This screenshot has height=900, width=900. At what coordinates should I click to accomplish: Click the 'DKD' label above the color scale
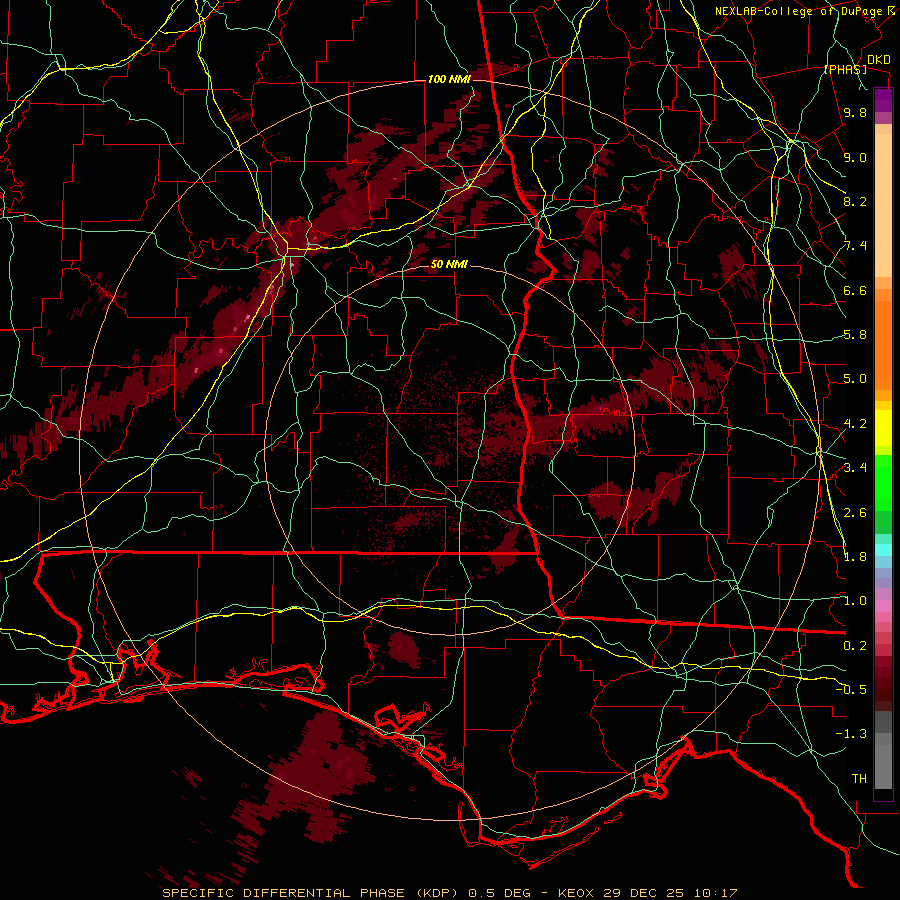pyautogui.click(x=879, y=60)
